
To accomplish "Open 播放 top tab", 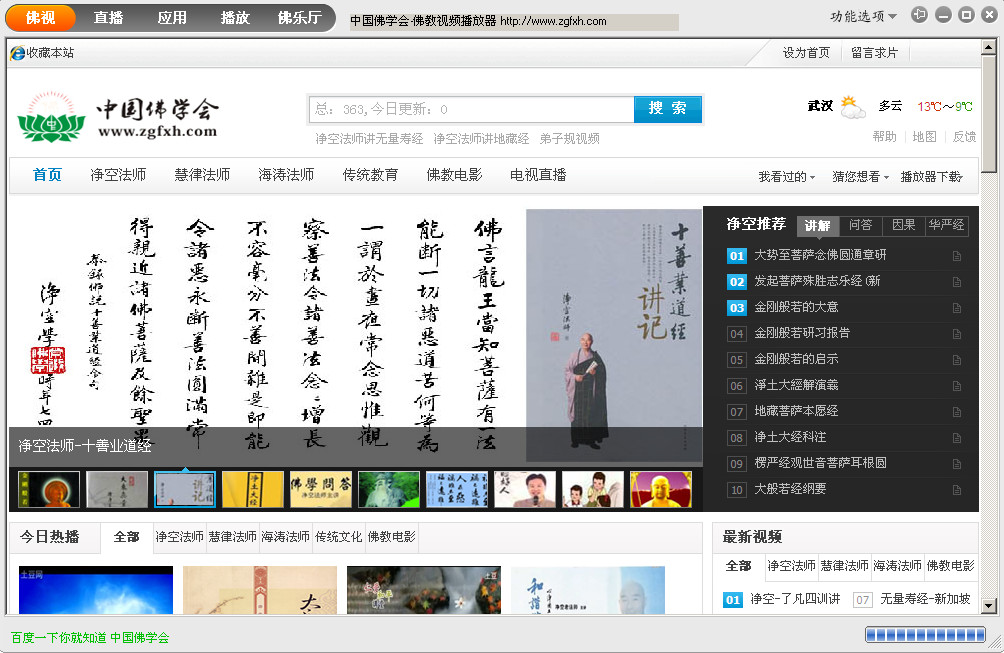I will pos(235,18).
